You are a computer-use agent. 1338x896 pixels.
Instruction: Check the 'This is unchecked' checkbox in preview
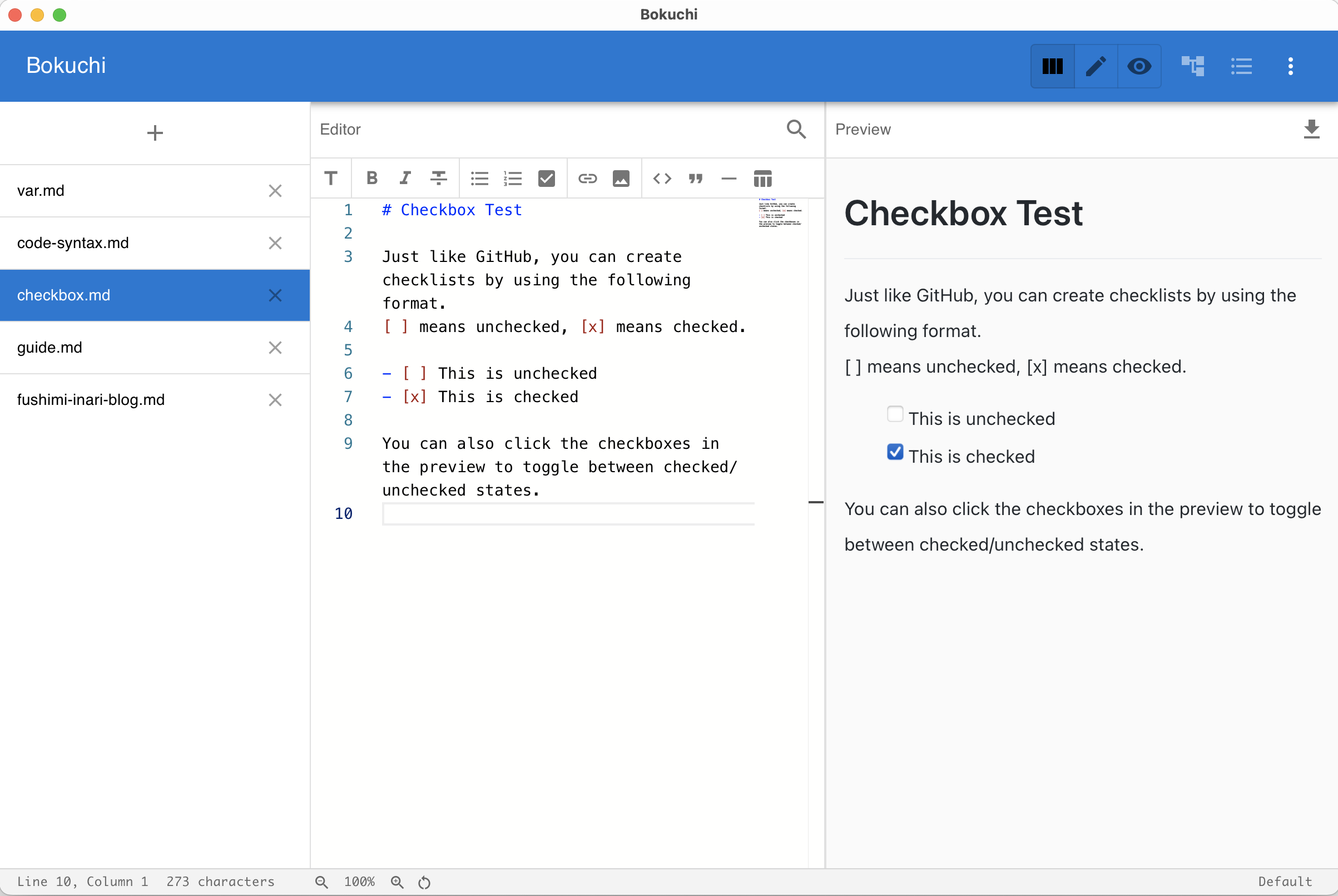coord(894,414)
